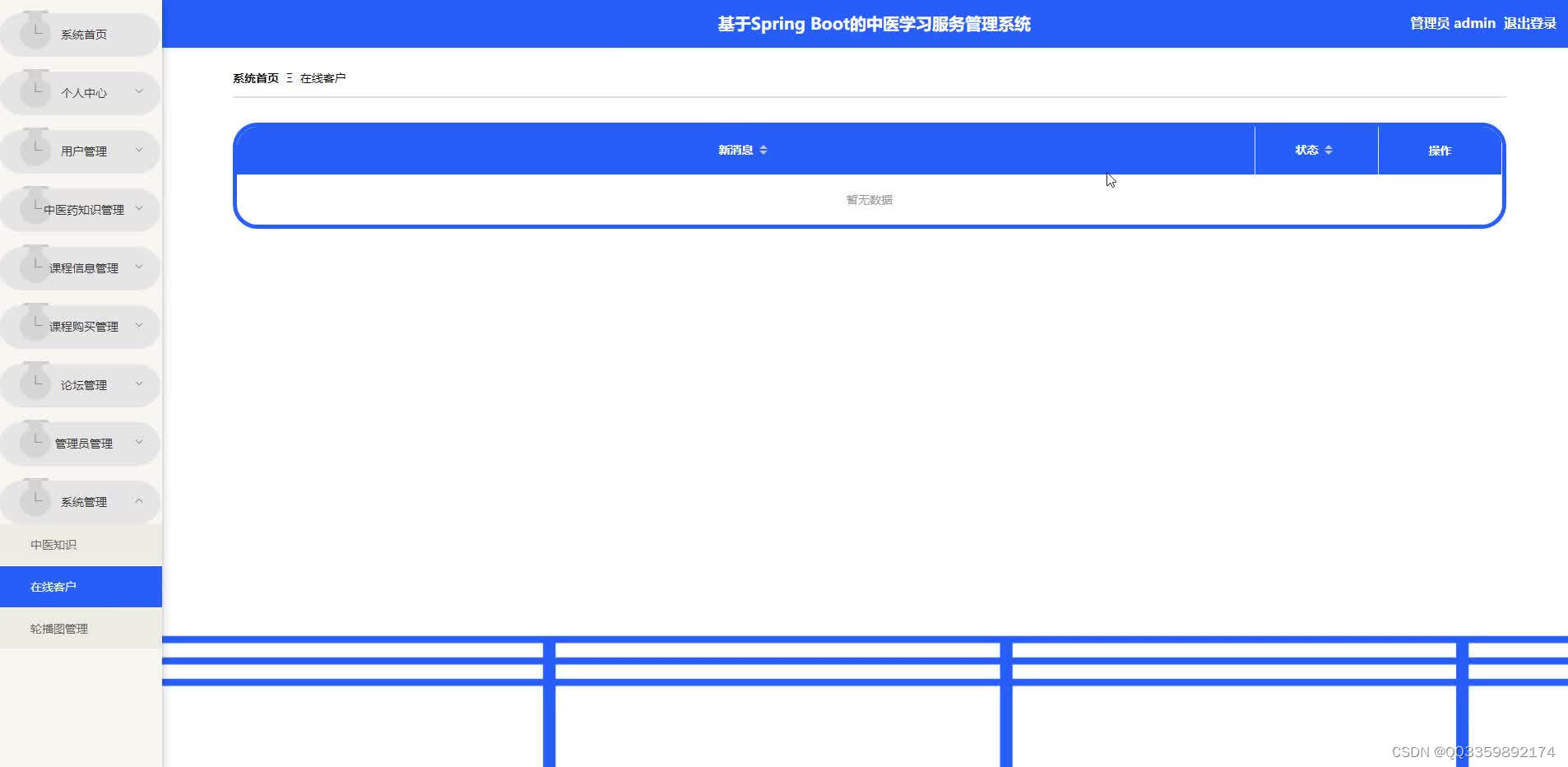Open the 论坛管理 menu label
1568x767 pixels.
(x=84, y=385)
